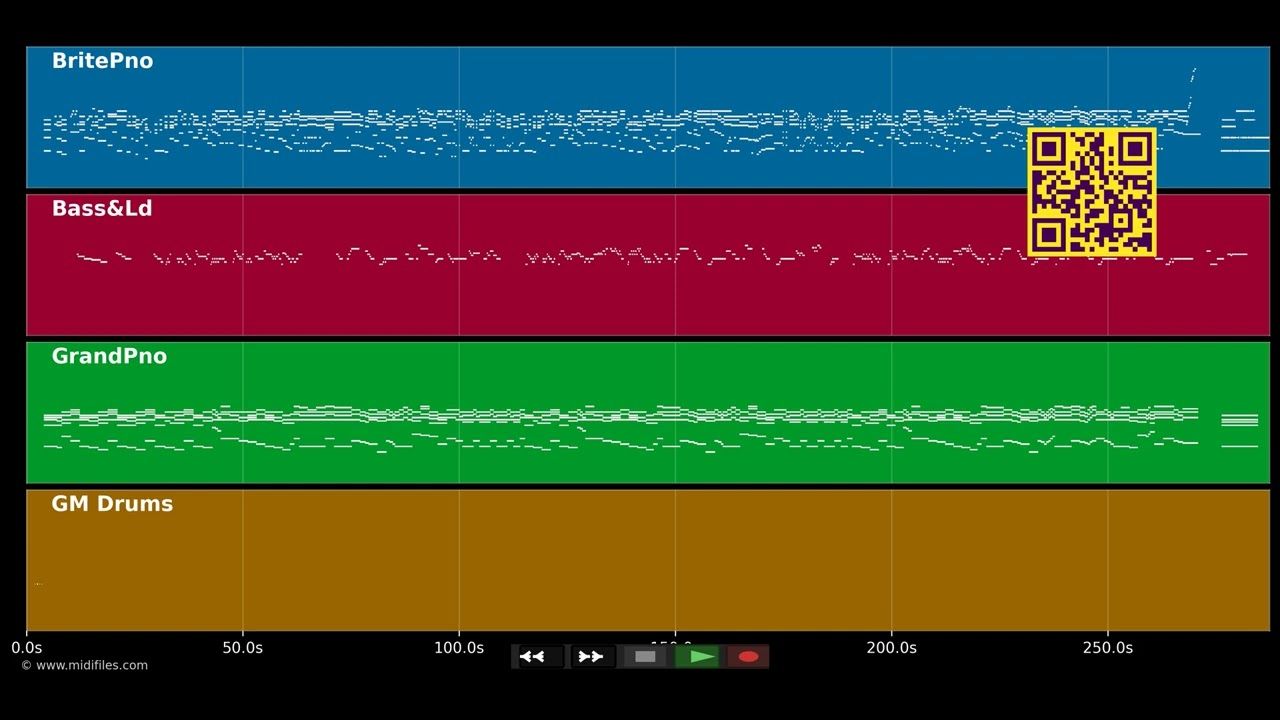Click the 100.0s timeline marker
Screen dimensions: 1280x720
458,648
